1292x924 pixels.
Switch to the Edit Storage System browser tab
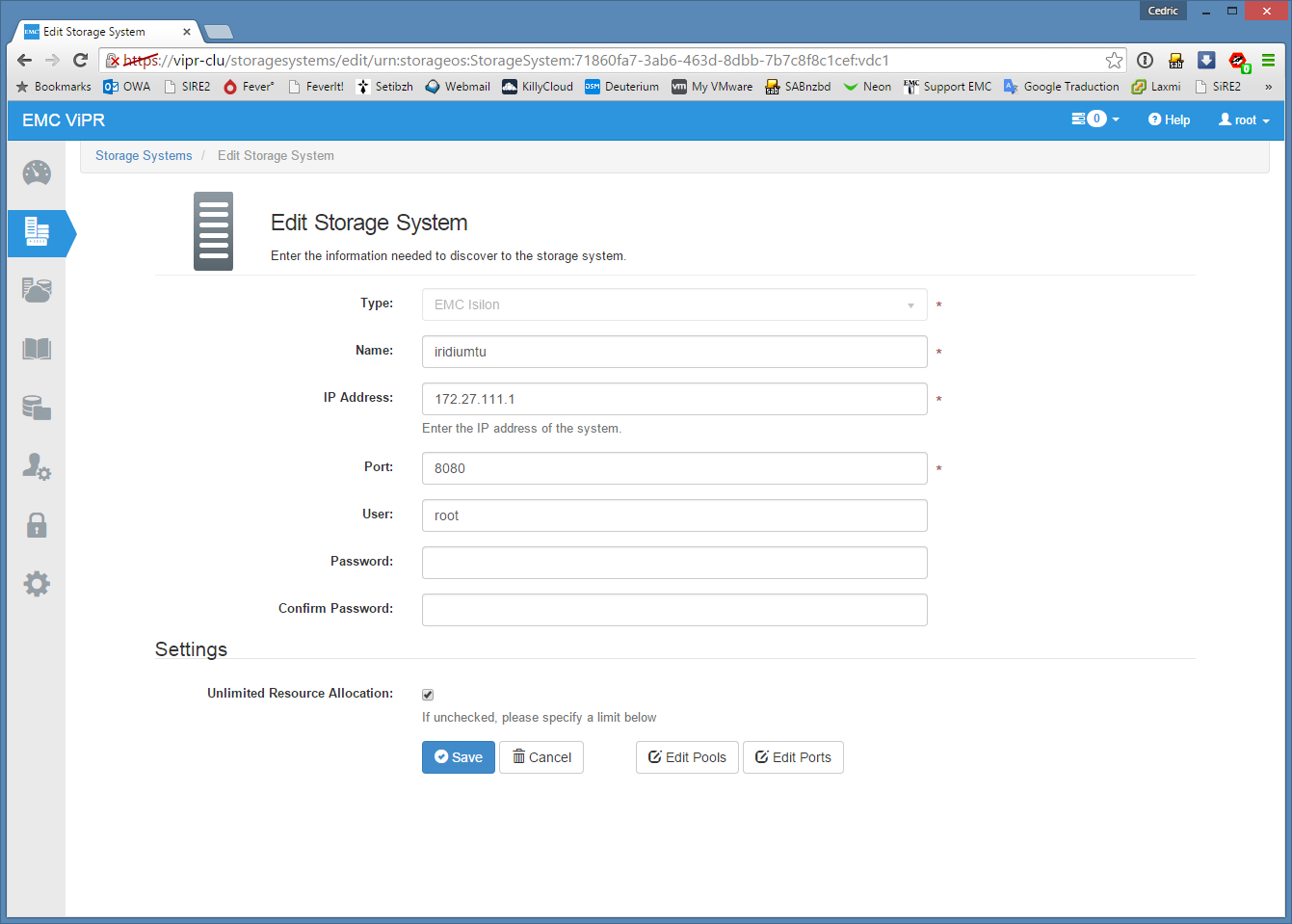click(101, 32)
